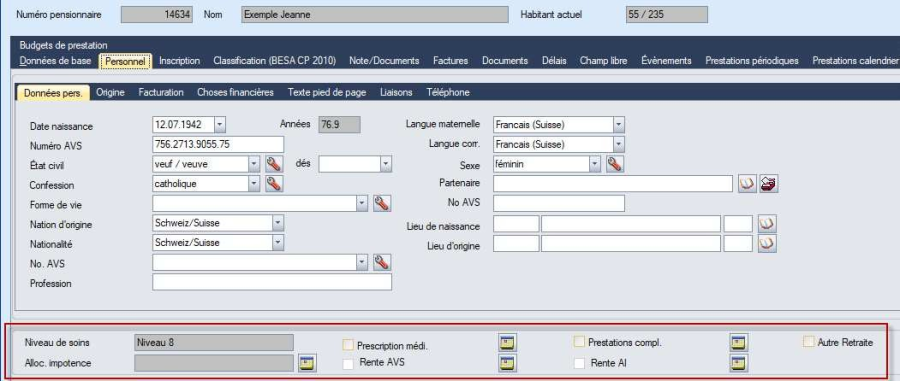This screenshot has width=900, height=381.
Task: Open the Date naissance calendar dropdown
Action: (220, 125)
